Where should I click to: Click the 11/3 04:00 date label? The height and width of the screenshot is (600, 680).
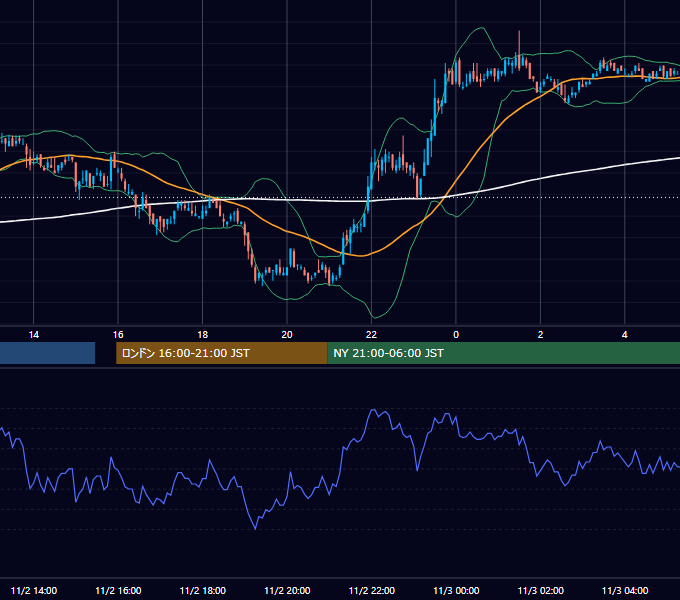(x=625, y=590)
